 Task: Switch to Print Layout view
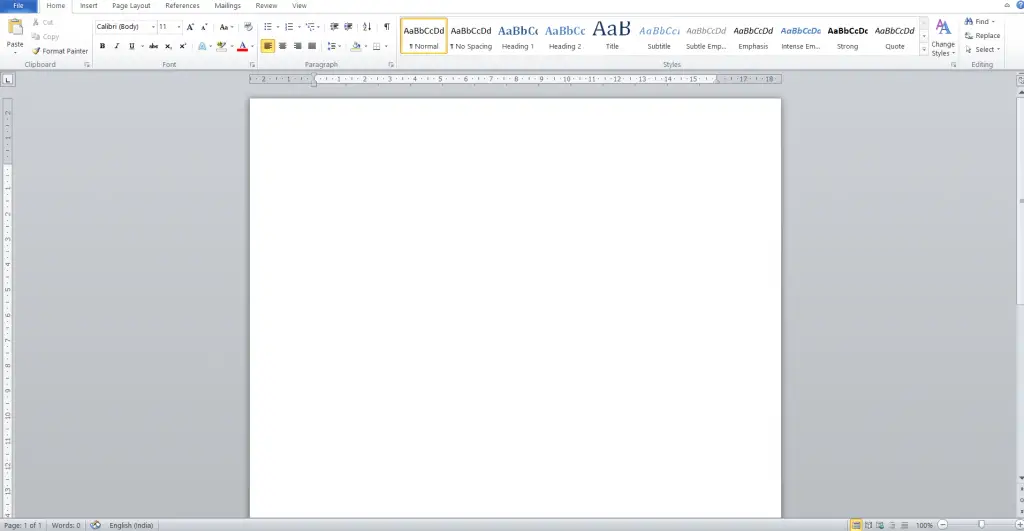[856, 525]
